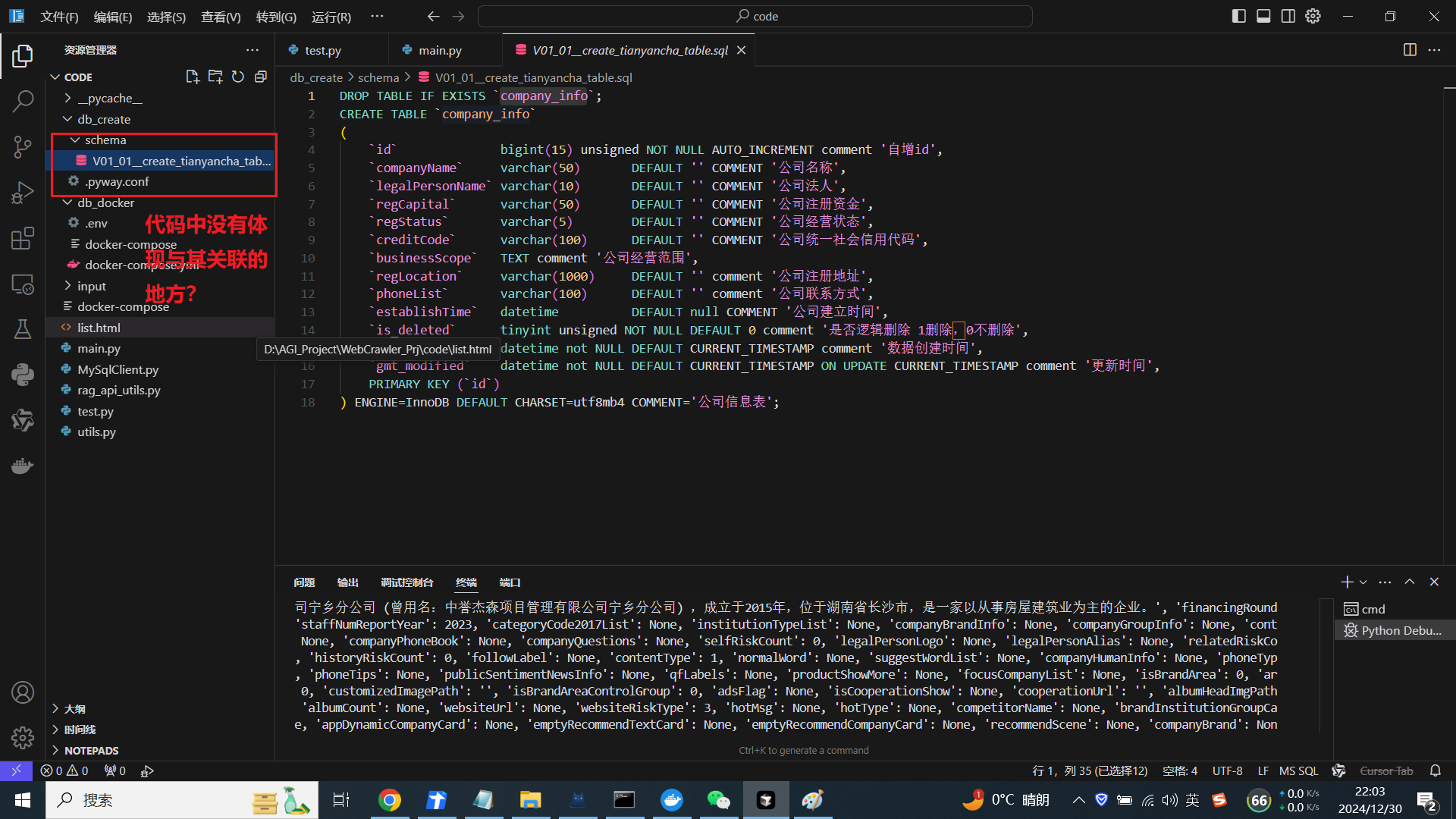Toggle the primary side bar layout button

1239,16
